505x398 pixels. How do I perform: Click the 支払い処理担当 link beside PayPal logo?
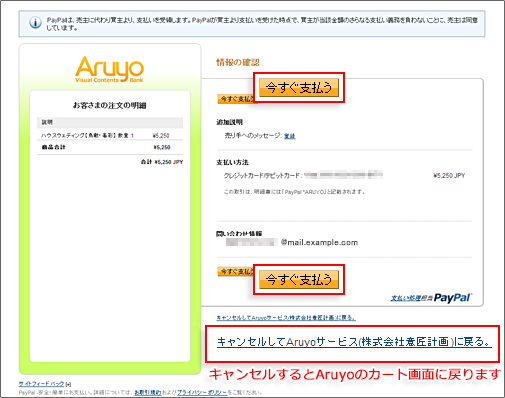point(411,298)
